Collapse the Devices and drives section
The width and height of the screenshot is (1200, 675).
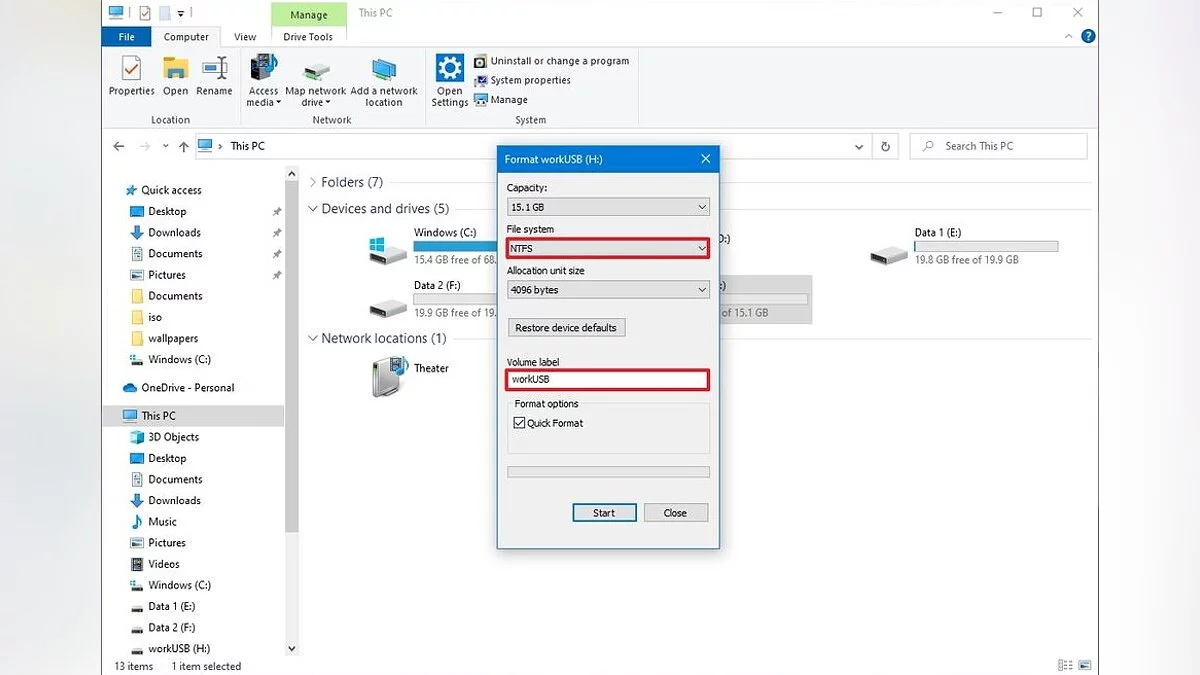pos(313,209)
